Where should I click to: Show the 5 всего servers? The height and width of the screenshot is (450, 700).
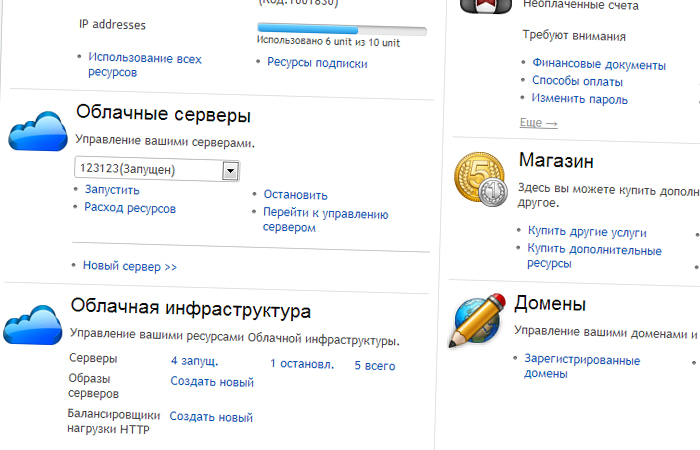(375, 366)
